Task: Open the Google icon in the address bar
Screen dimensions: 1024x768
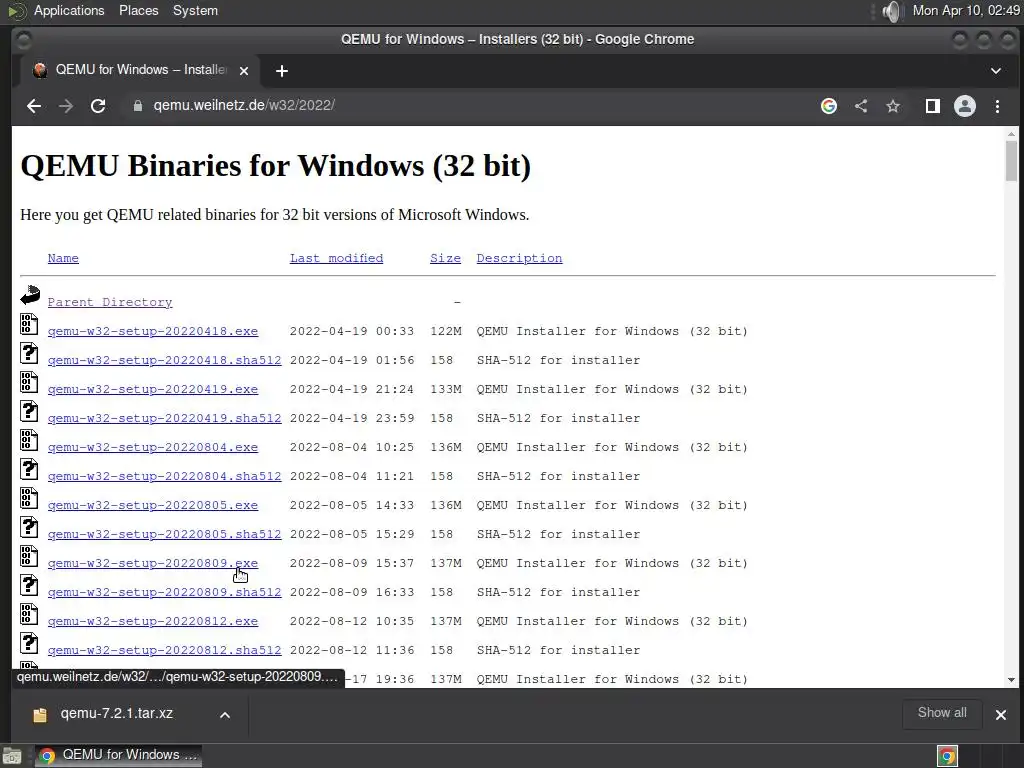Action: [x=829, y=106]
